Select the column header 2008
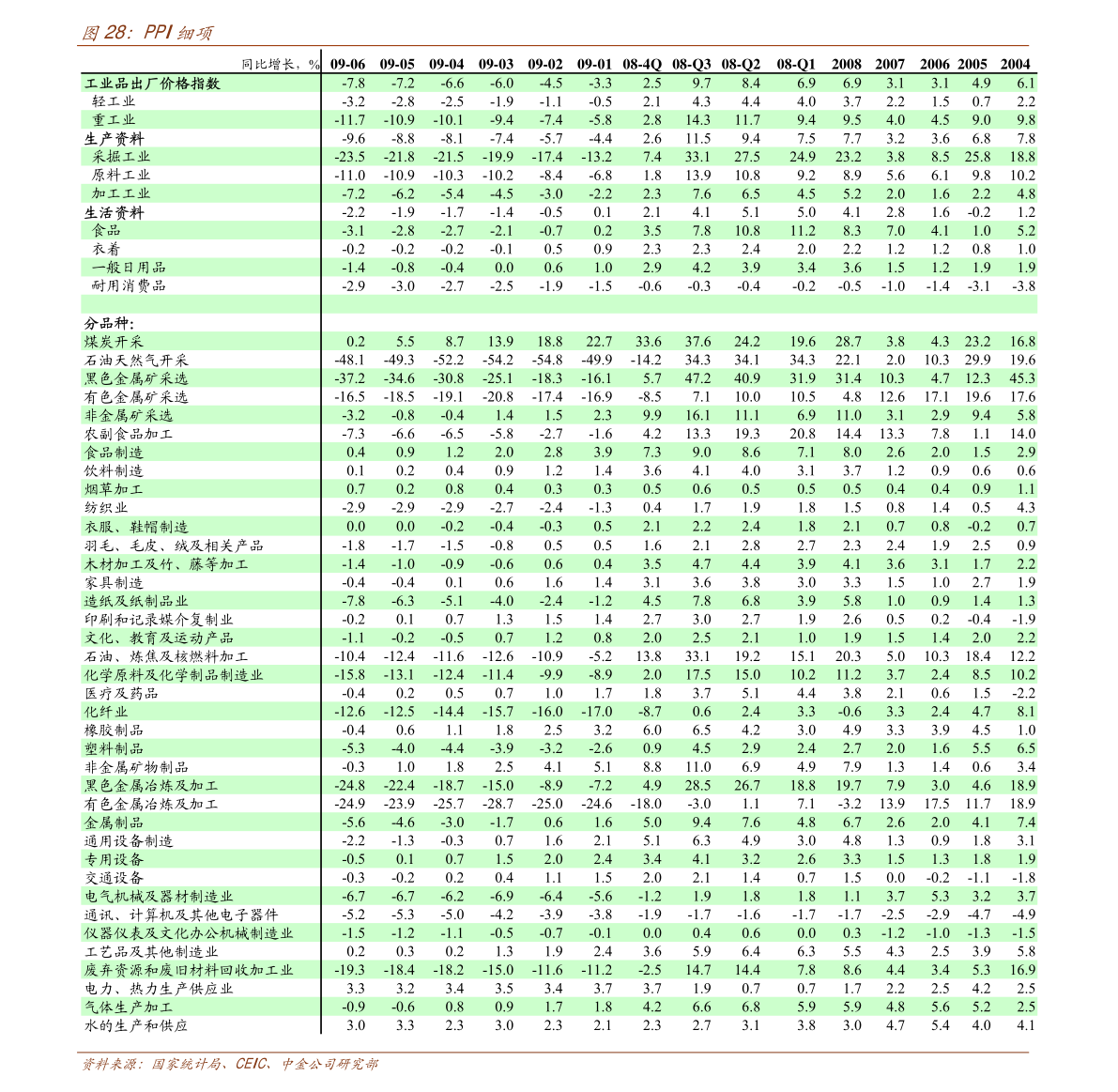1118x1092 pixels. (847, 64)
